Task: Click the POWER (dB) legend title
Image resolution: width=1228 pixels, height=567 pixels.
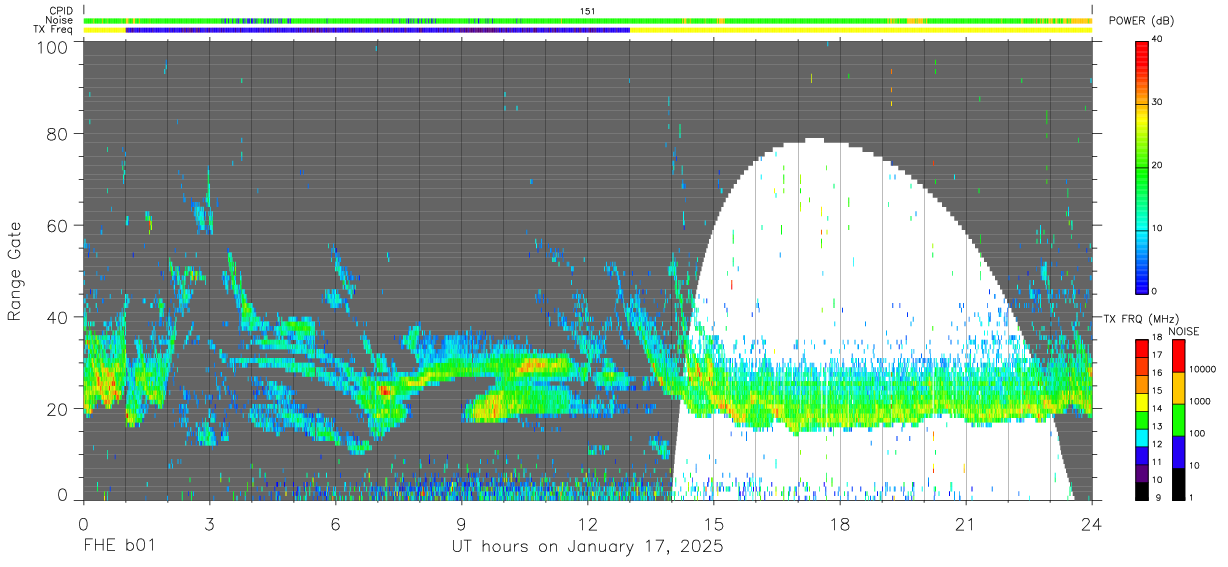Action: point(1143,21)
